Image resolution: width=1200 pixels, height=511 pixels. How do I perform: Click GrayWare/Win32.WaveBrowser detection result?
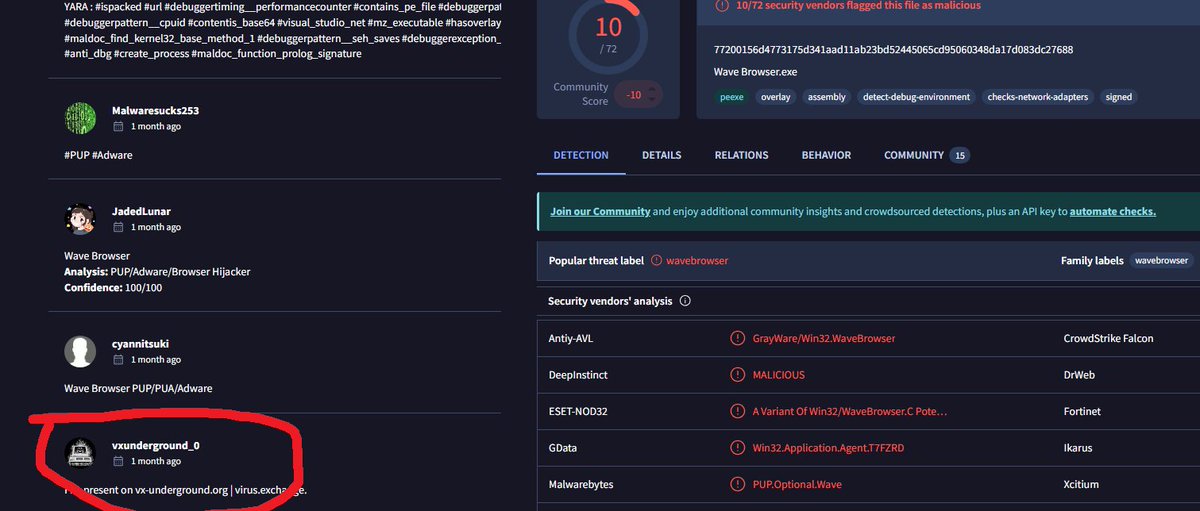point(824,338)
